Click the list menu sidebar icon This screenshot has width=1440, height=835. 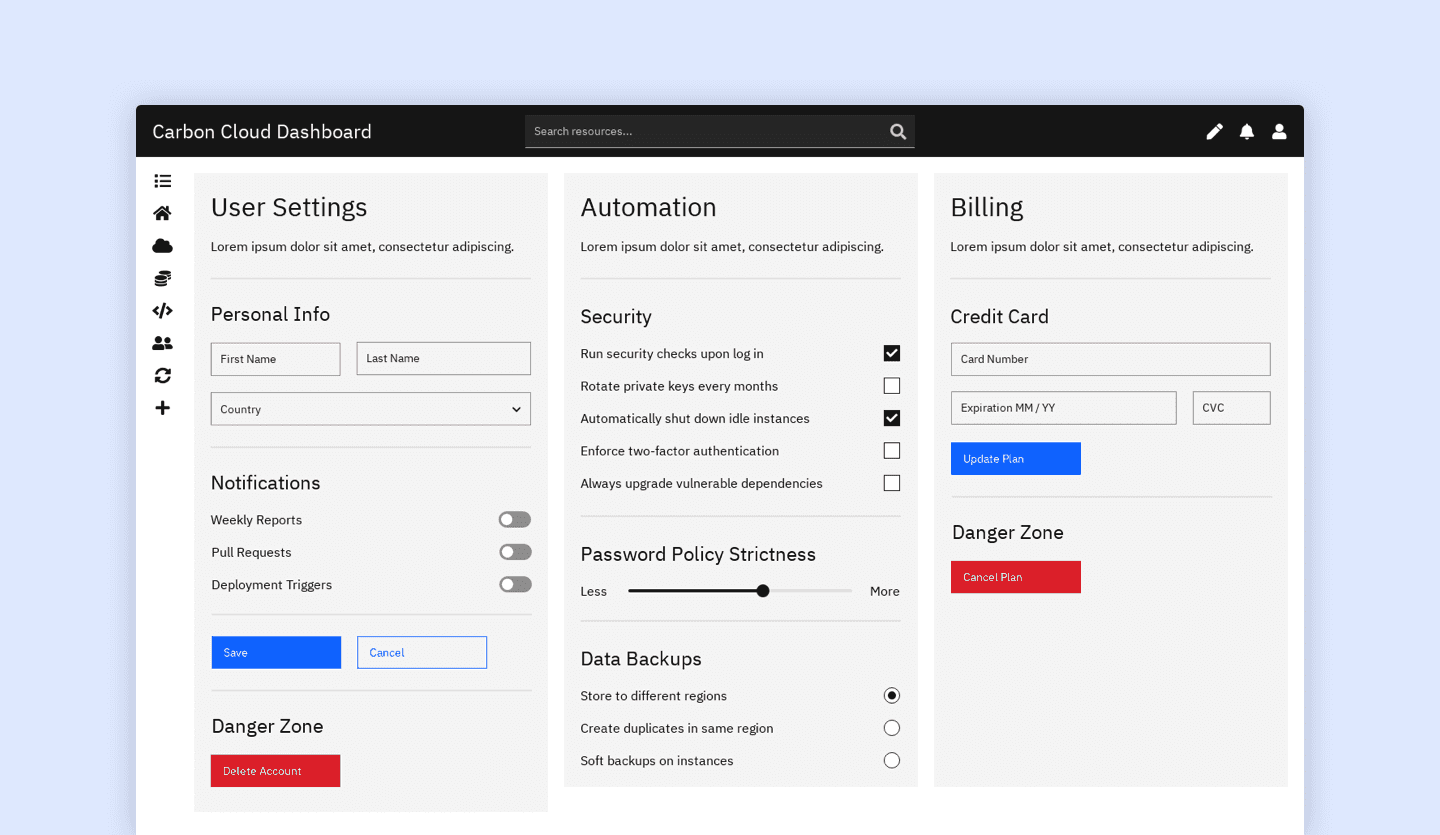point(162,181)
